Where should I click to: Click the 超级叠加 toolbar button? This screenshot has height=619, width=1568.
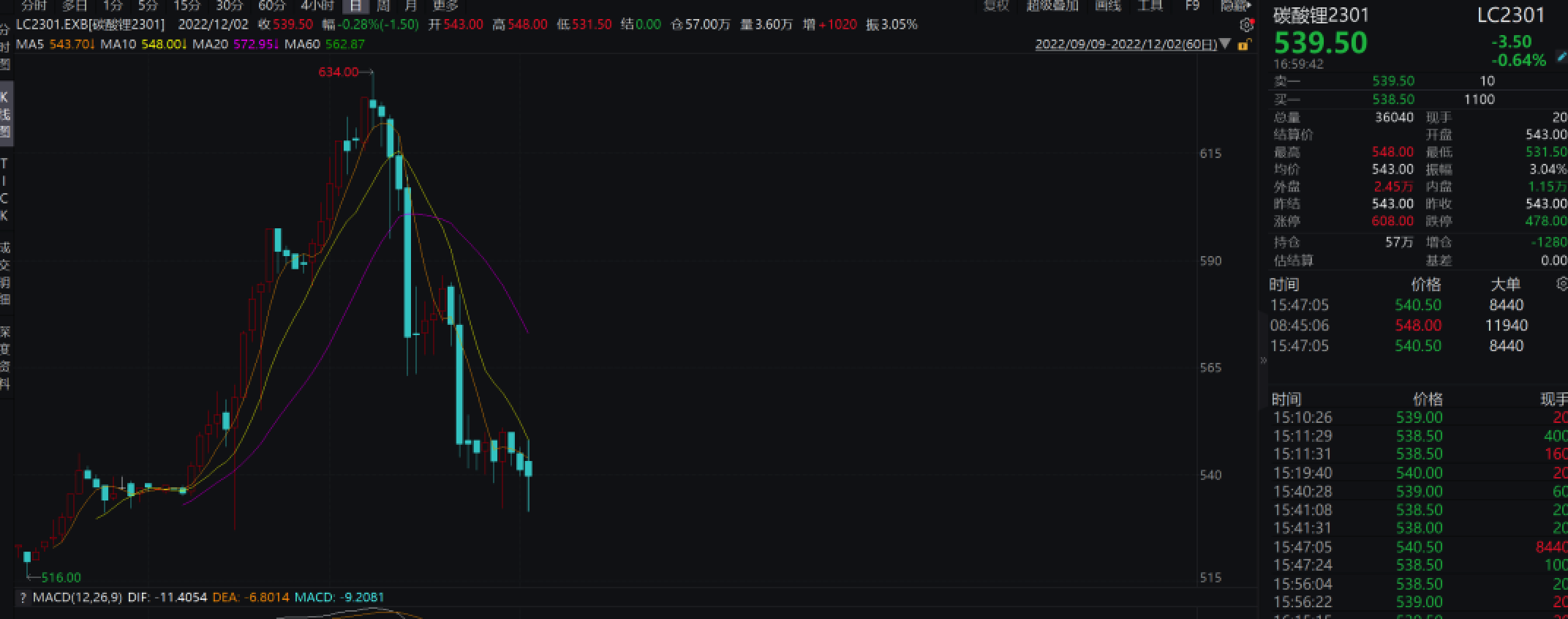(1052, 6)
